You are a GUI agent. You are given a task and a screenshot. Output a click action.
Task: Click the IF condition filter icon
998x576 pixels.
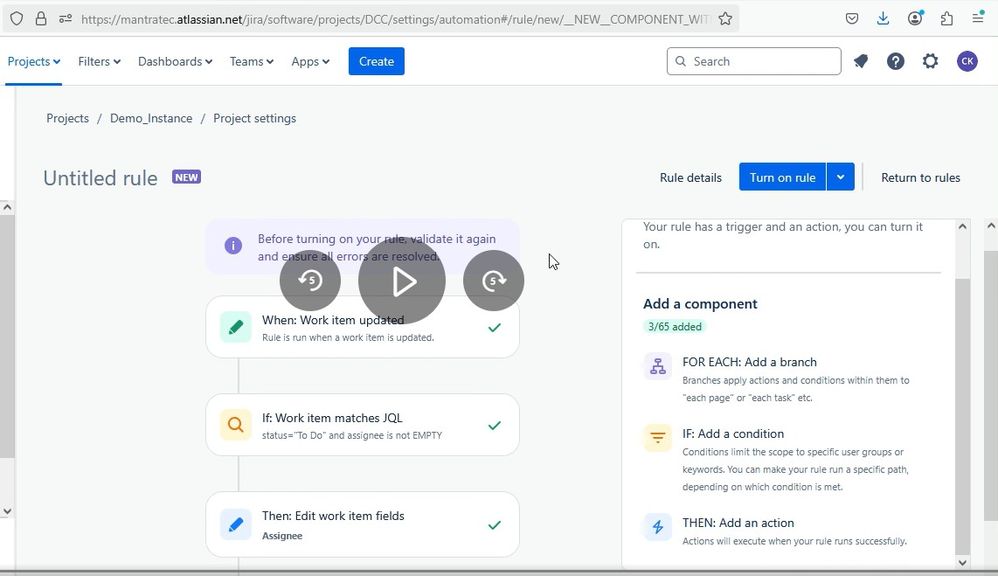657,438
